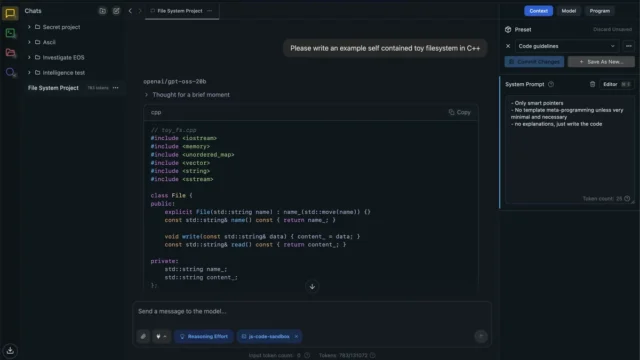Switch to the Program tab
This screenshot has width=640, height=360.
coord(600,11)
